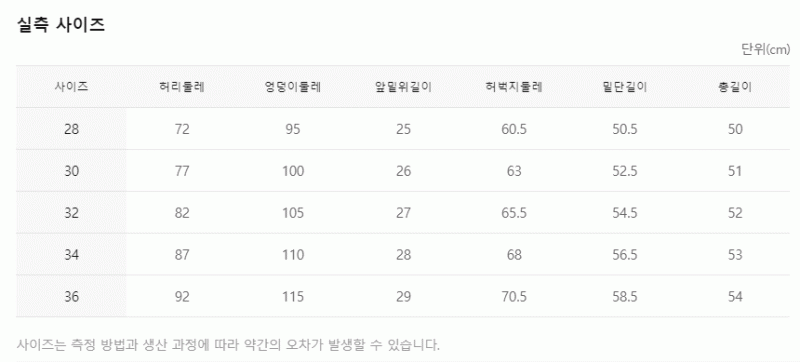Click the 엉덩이둘레 column header
The image size is (800, 362).
(293, 87)
